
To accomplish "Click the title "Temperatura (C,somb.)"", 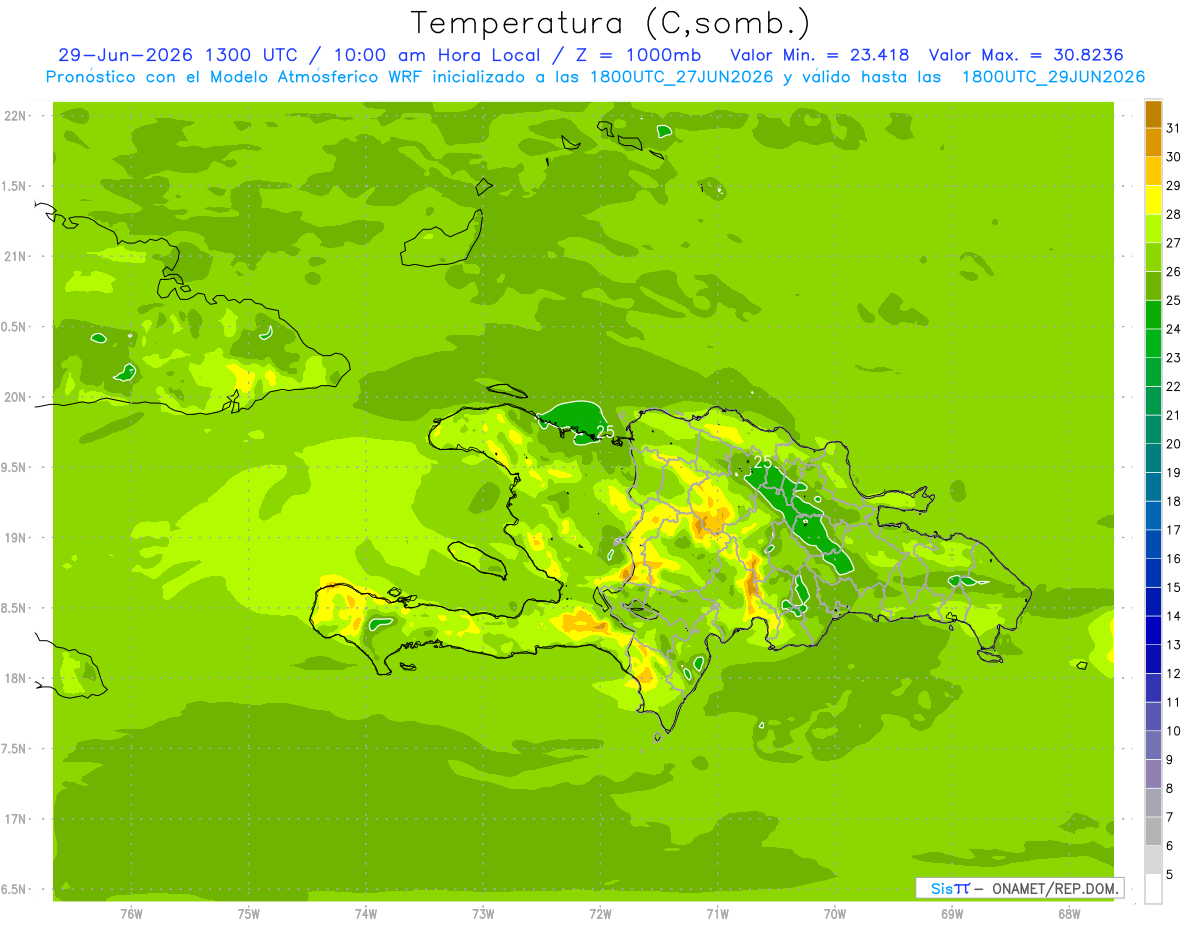I will click(x=609, y=23).
